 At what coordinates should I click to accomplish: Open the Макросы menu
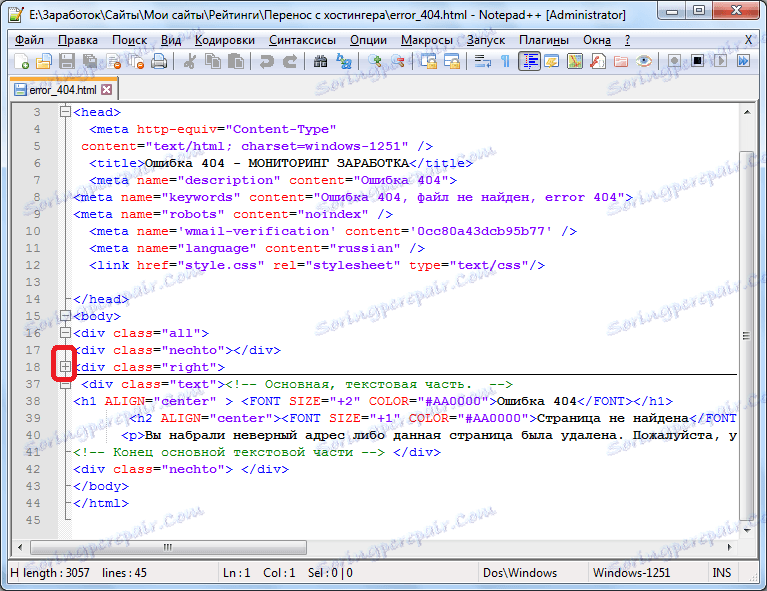tap(427, 40)
